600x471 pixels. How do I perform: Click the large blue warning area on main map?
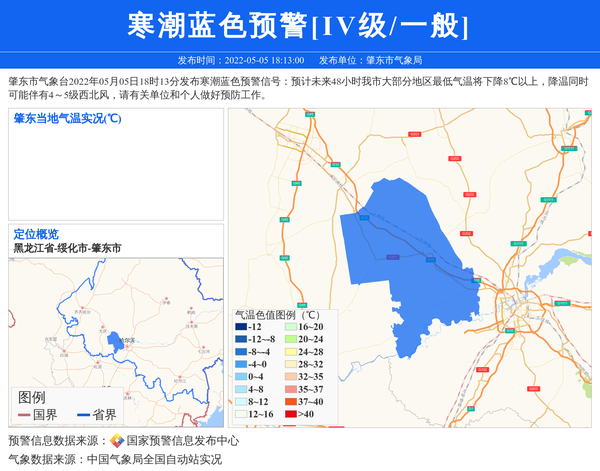(400, 260)
